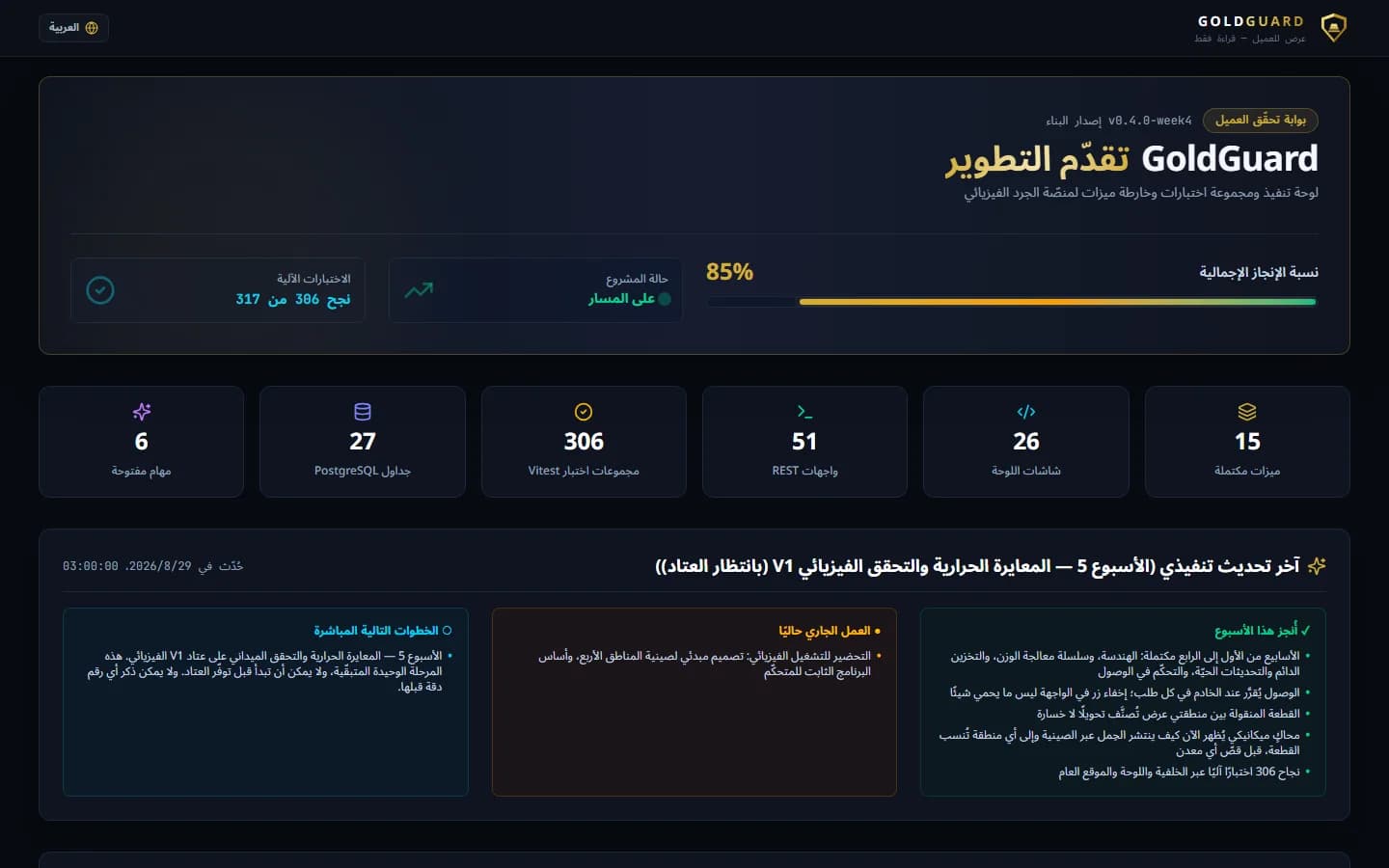Open the 51 واجهات REST stat card
Viewport: 1389px width, 868px height.
click(x=804, y=442)
